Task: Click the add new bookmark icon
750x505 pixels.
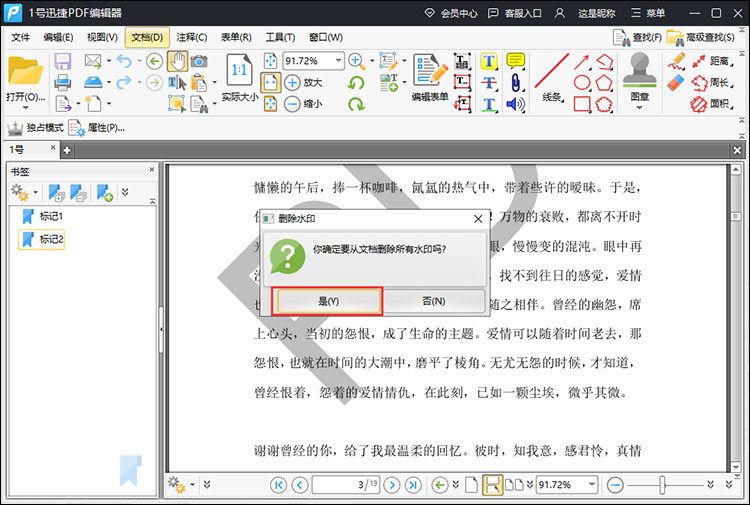Action: click(x=105, y=192)
